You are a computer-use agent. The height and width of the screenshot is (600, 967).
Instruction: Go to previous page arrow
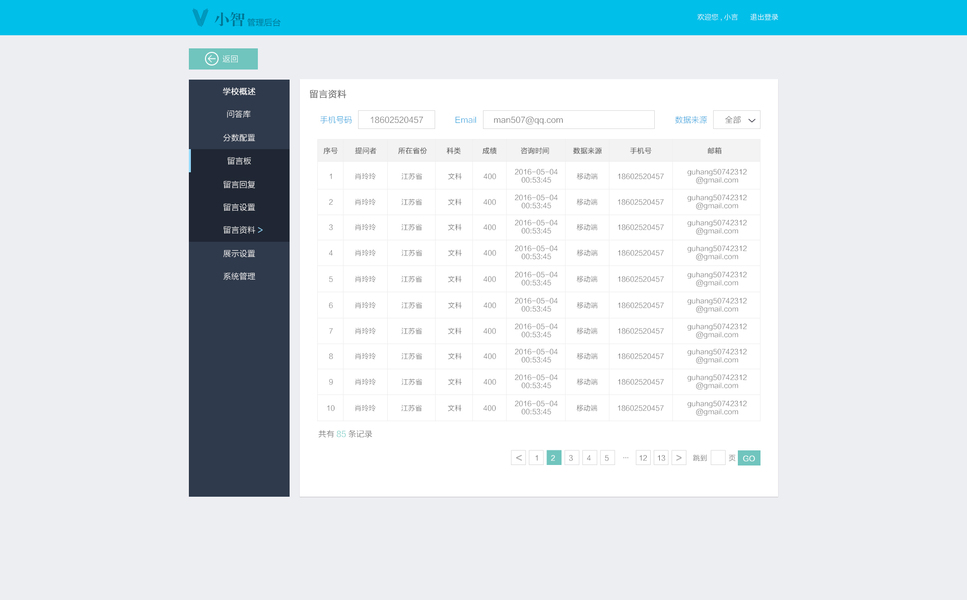click(519, 458)
